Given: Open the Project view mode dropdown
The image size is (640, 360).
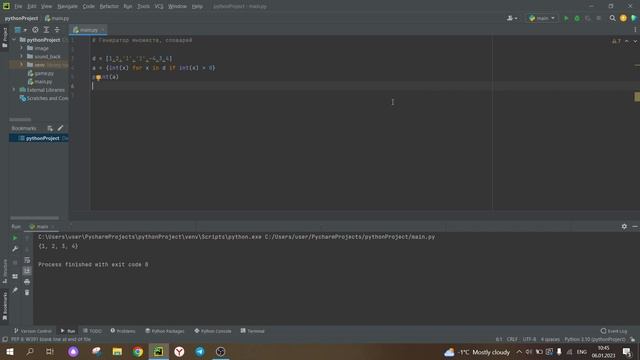Looking at the screenshot, I should [20, 30].
